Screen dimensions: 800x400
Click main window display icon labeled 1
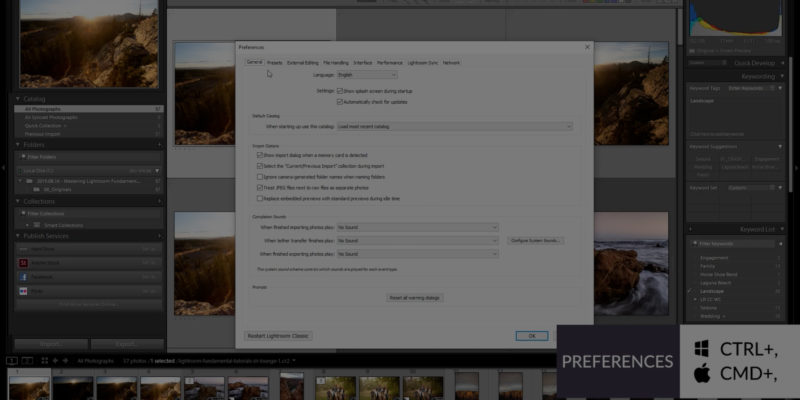coord(11,361)
